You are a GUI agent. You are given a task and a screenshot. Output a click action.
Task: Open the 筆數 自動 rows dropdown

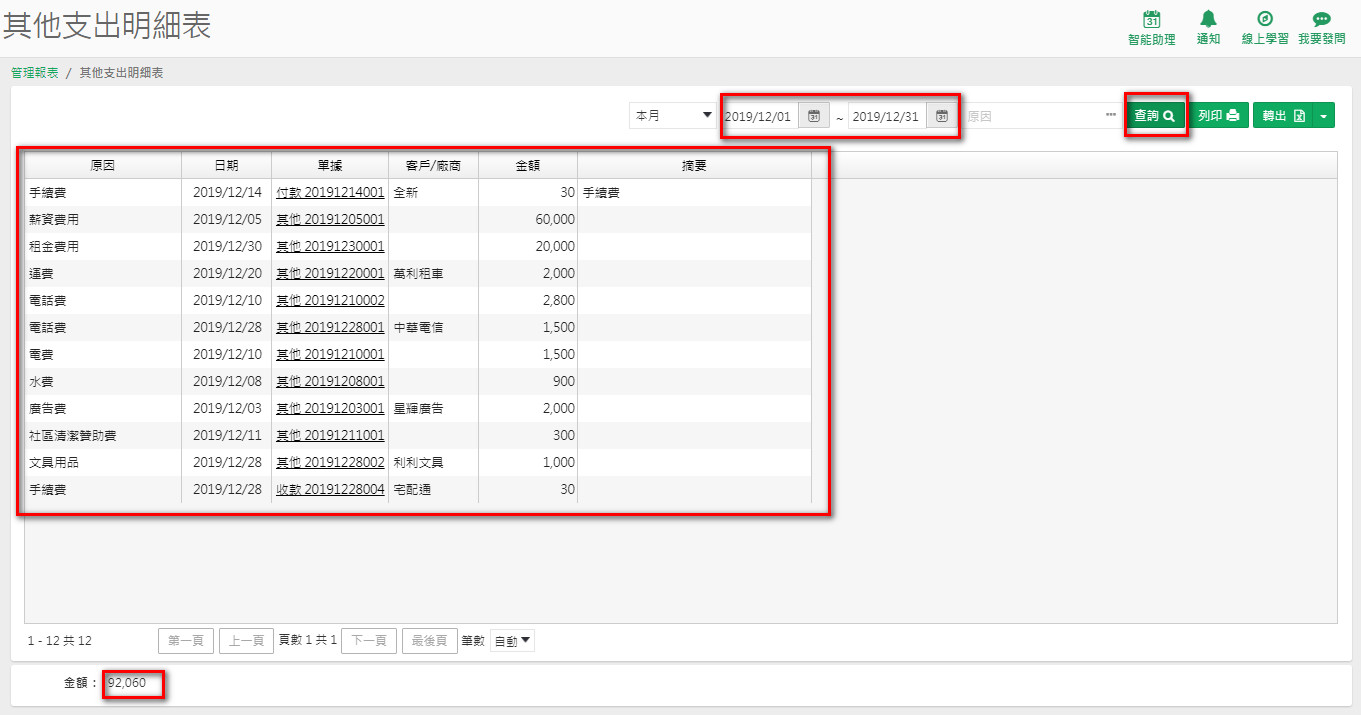point(512,641)
